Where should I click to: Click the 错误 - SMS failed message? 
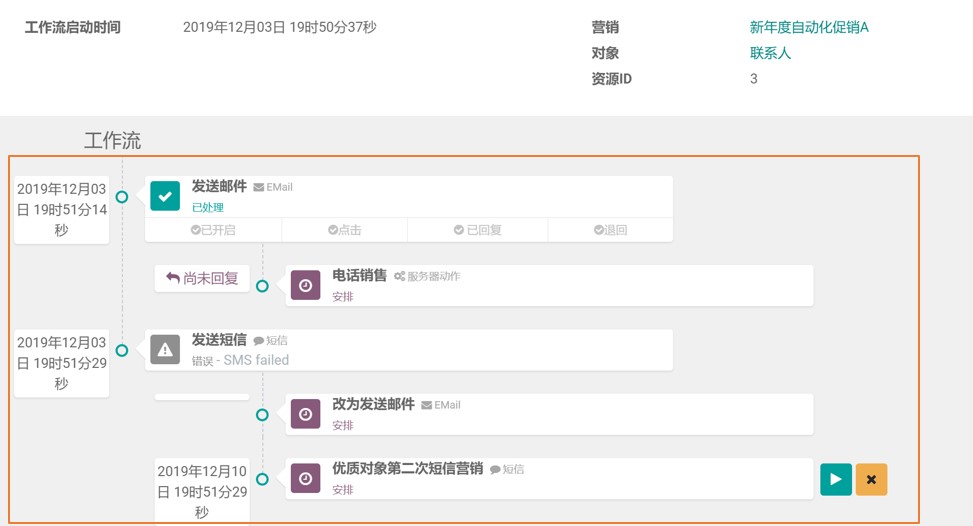(240, 360)
